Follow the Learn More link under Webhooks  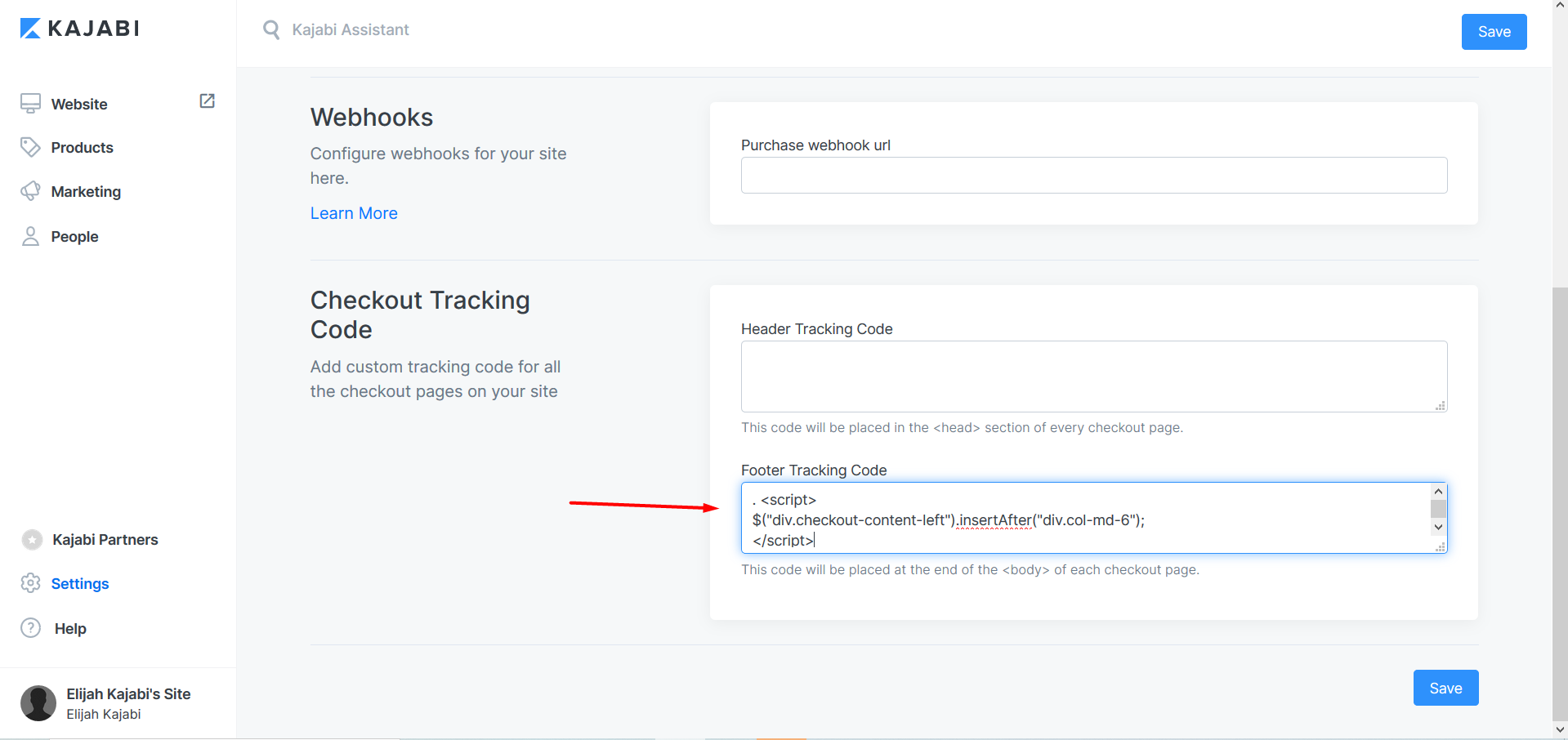pyautogui.click(x=354, y=213)
